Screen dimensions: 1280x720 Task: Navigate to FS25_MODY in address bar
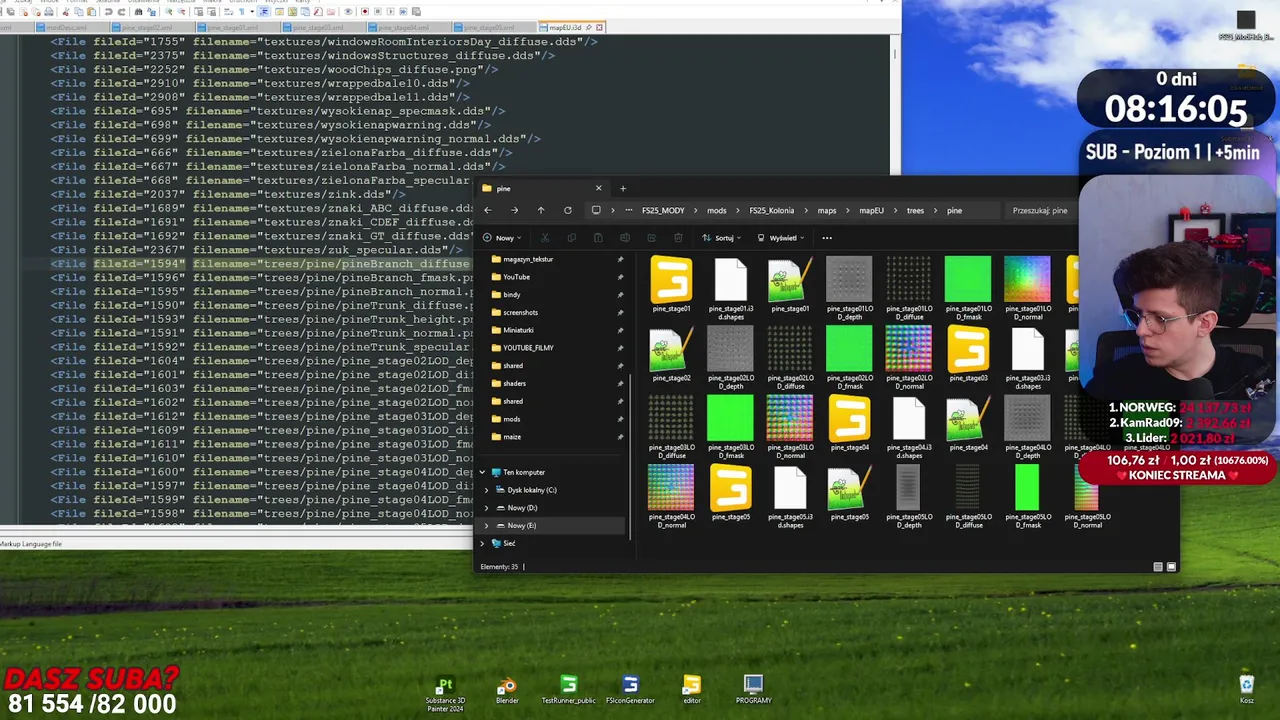[663, 210]
